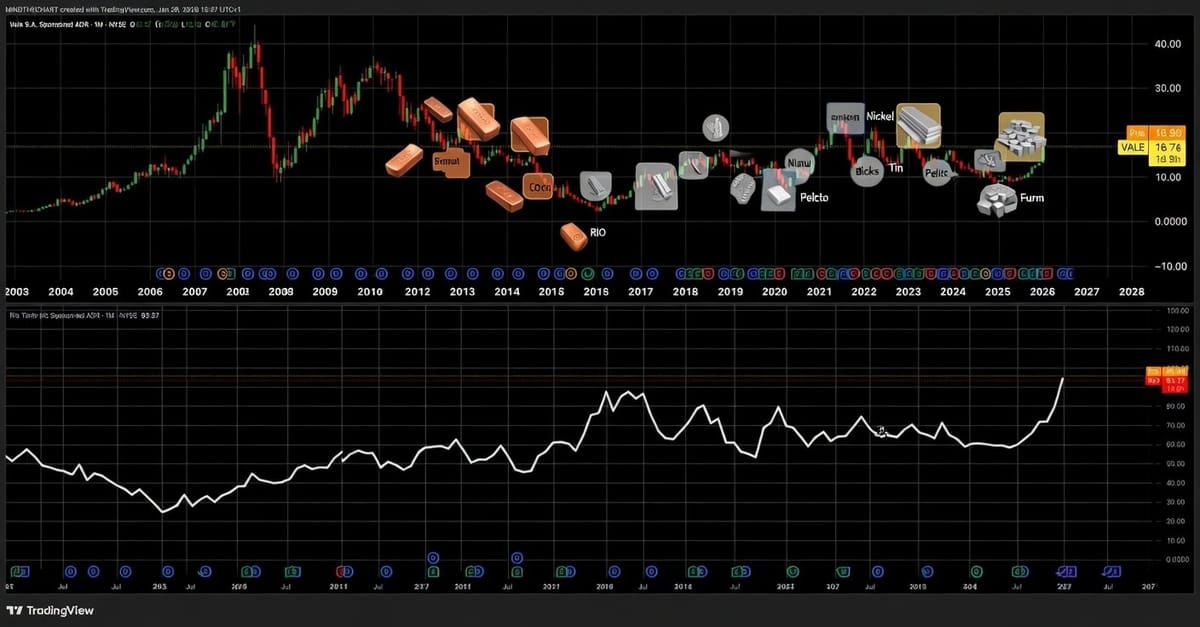Click the 40.00 level on the price scale
1200x627 pixels.
[1141, 45]
